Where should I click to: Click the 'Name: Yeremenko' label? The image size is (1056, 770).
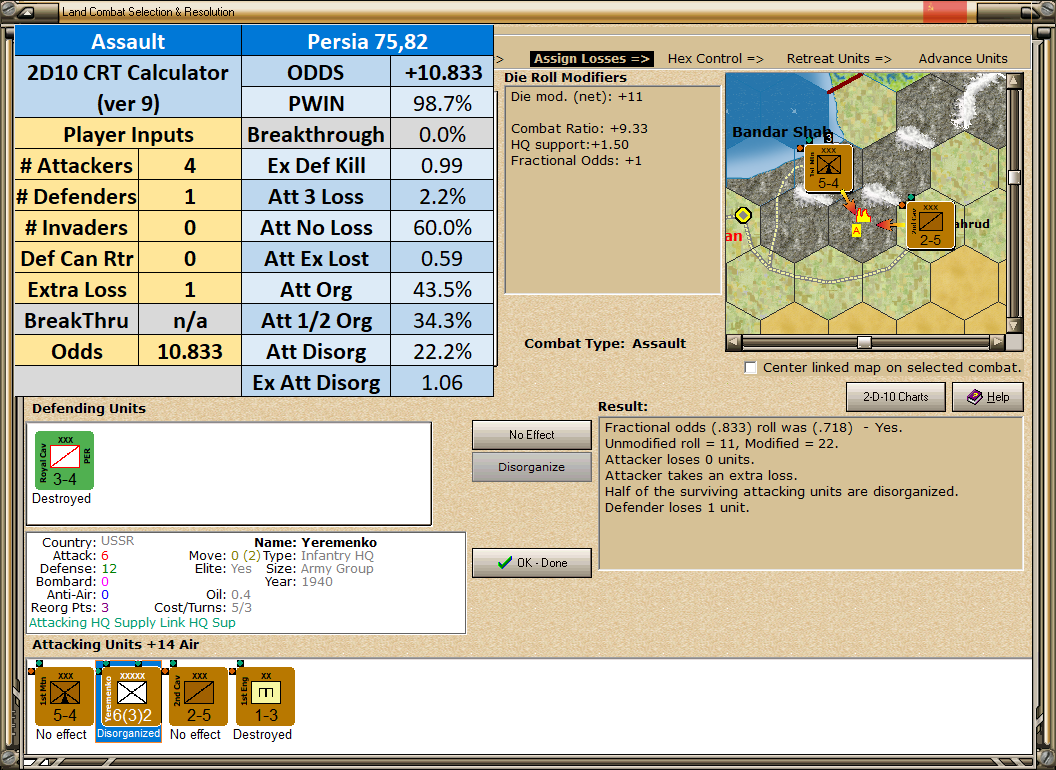tap(315, 542)
